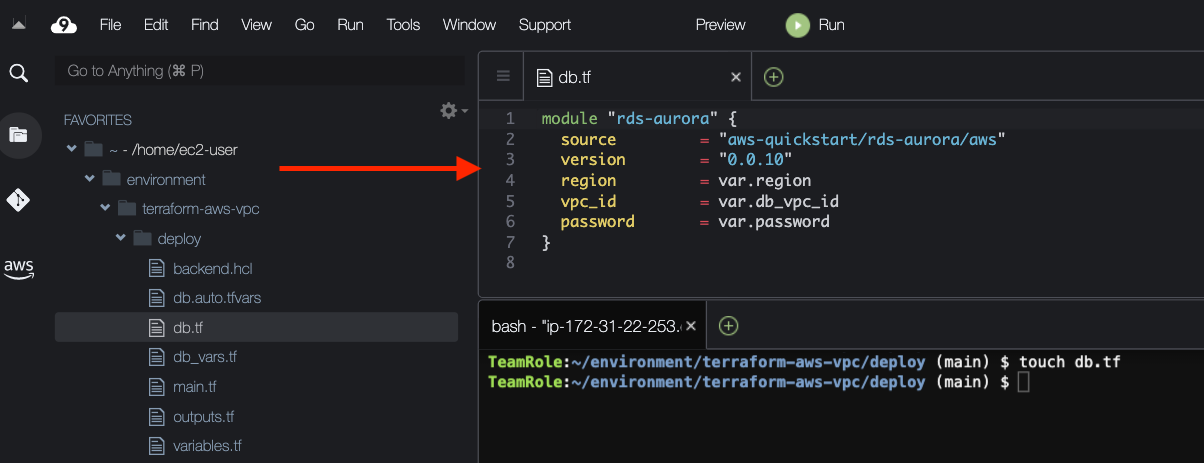Open new editor tab with plus icon

point(774,76)
